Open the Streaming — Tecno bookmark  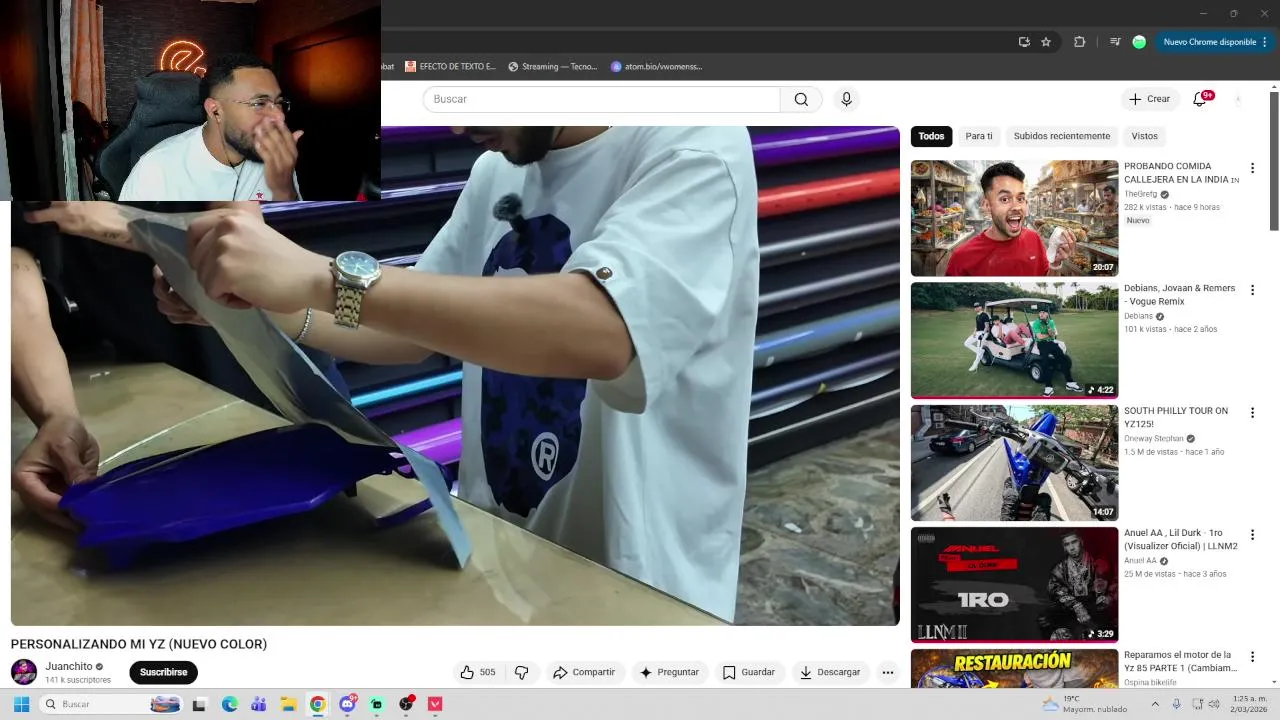click(x=552, y=67)
